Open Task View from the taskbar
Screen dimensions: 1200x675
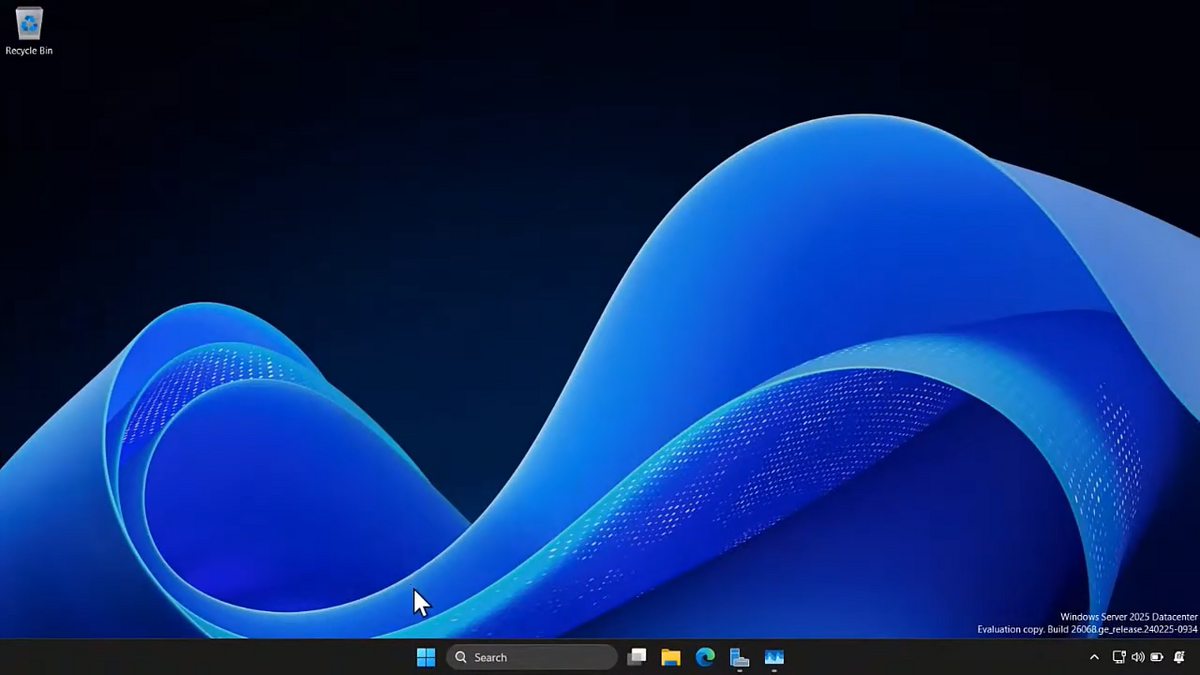tap(637, 657)
